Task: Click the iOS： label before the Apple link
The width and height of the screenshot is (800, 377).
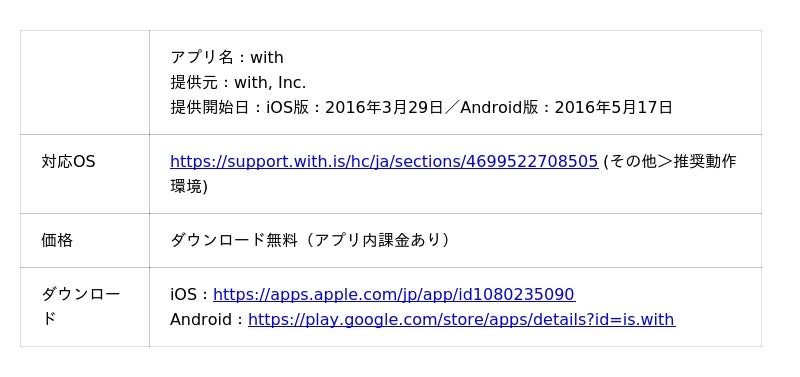Action: tap(190, 294)
